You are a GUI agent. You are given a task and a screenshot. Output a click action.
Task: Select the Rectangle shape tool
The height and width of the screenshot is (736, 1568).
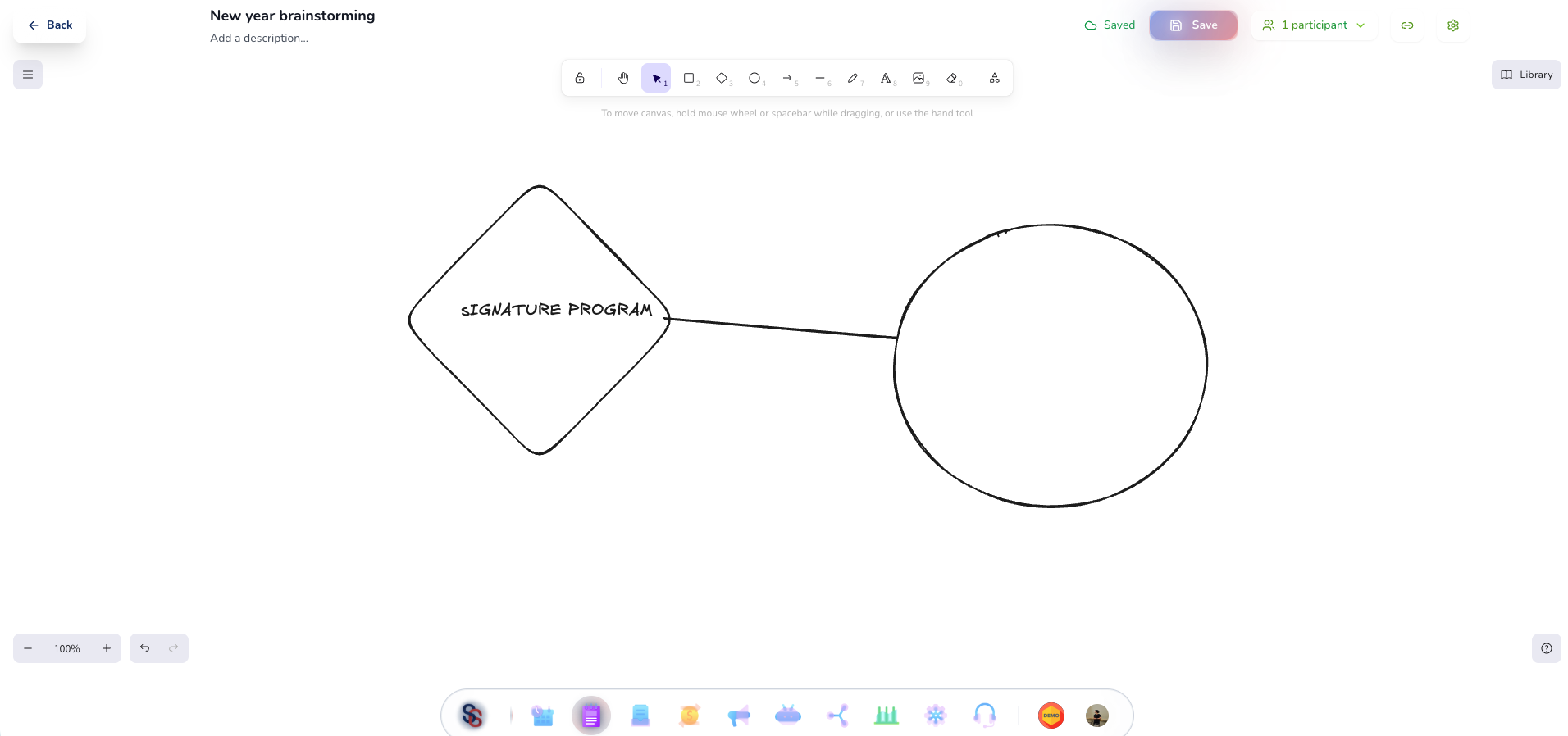689,78
